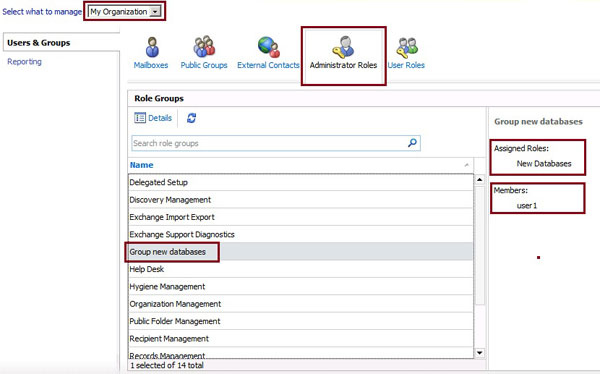Open the Public Groups icon
Screen dimensions: 600x374
tap(204, 46)
